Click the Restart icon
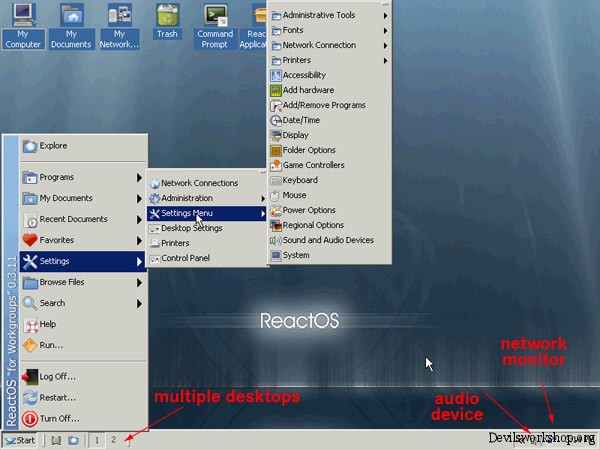Viewport: 600px width, 450px height. point(30,398)
